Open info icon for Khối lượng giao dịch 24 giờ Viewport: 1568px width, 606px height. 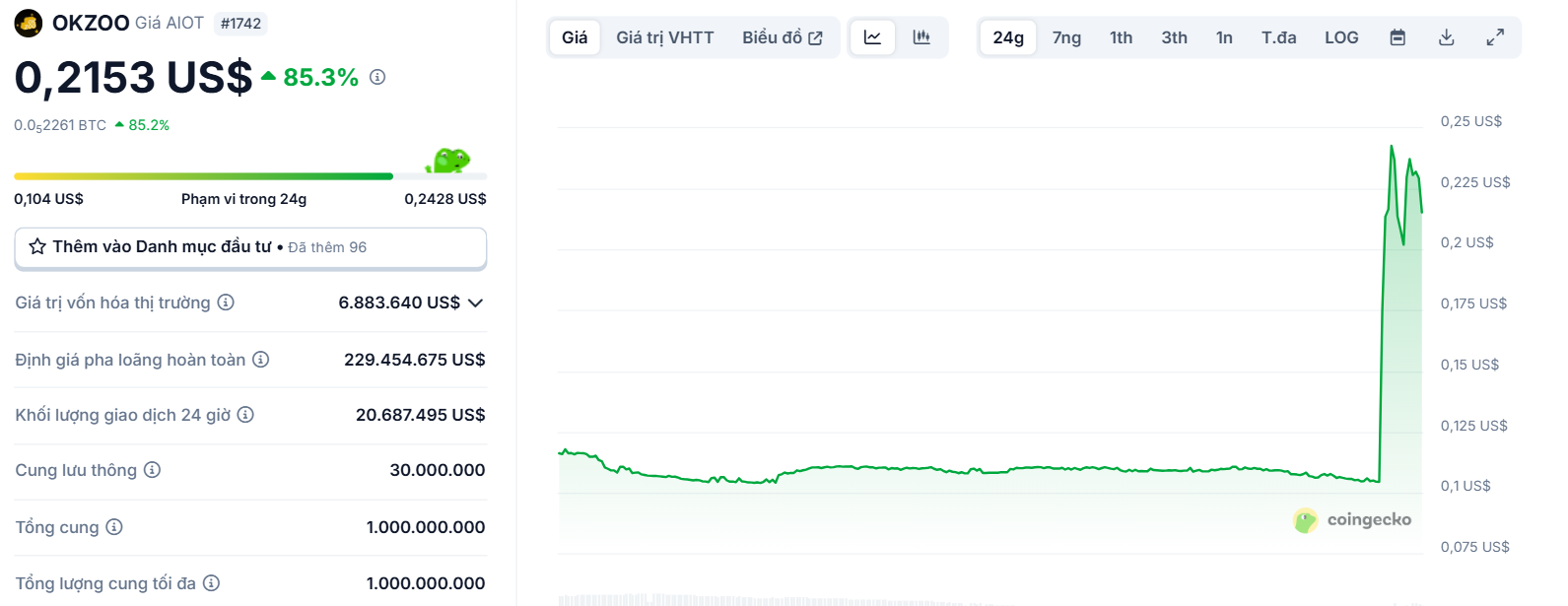click(x=245, y=415)
